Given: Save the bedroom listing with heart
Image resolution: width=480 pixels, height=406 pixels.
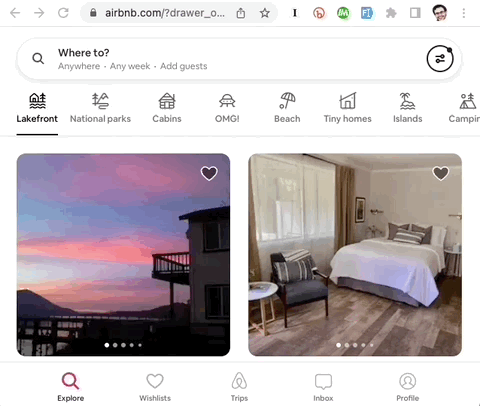Looking at the screenshot, I should 441,173.
